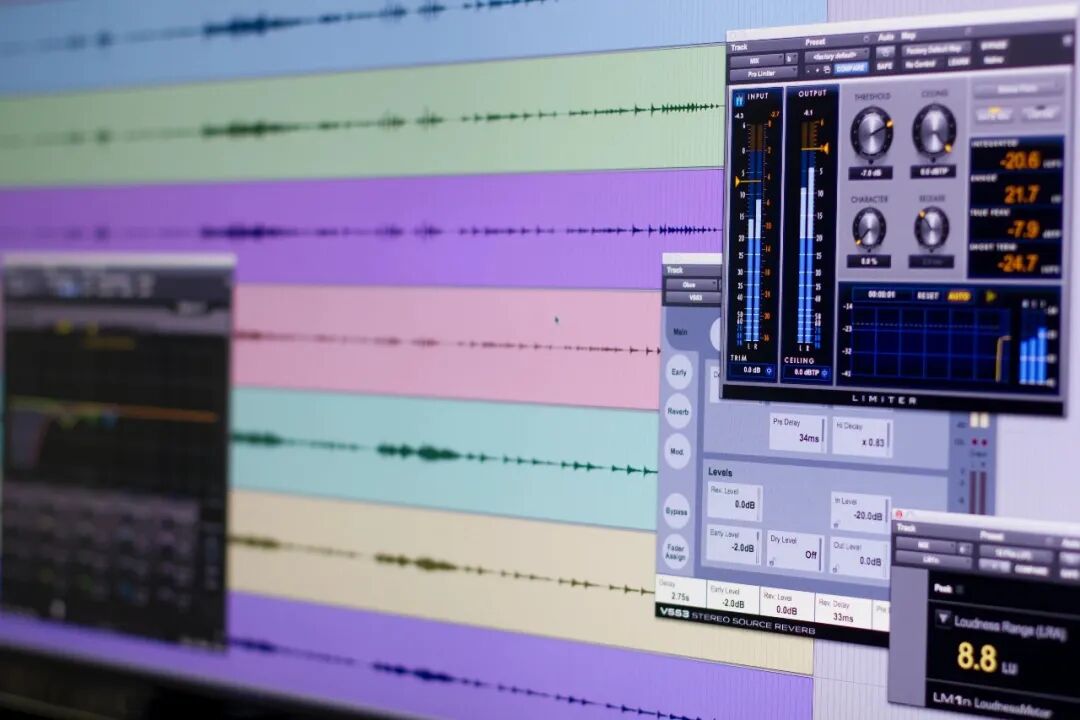Image resolution: width=1080 pixels, height=720 pixels.
Task: Open the factory default preset dropdown
Action: [x=836, y=55]
